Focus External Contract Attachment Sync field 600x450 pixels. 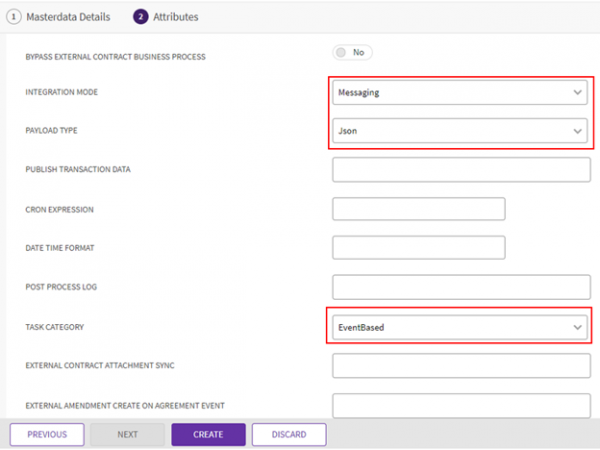(x=459, y=366)
